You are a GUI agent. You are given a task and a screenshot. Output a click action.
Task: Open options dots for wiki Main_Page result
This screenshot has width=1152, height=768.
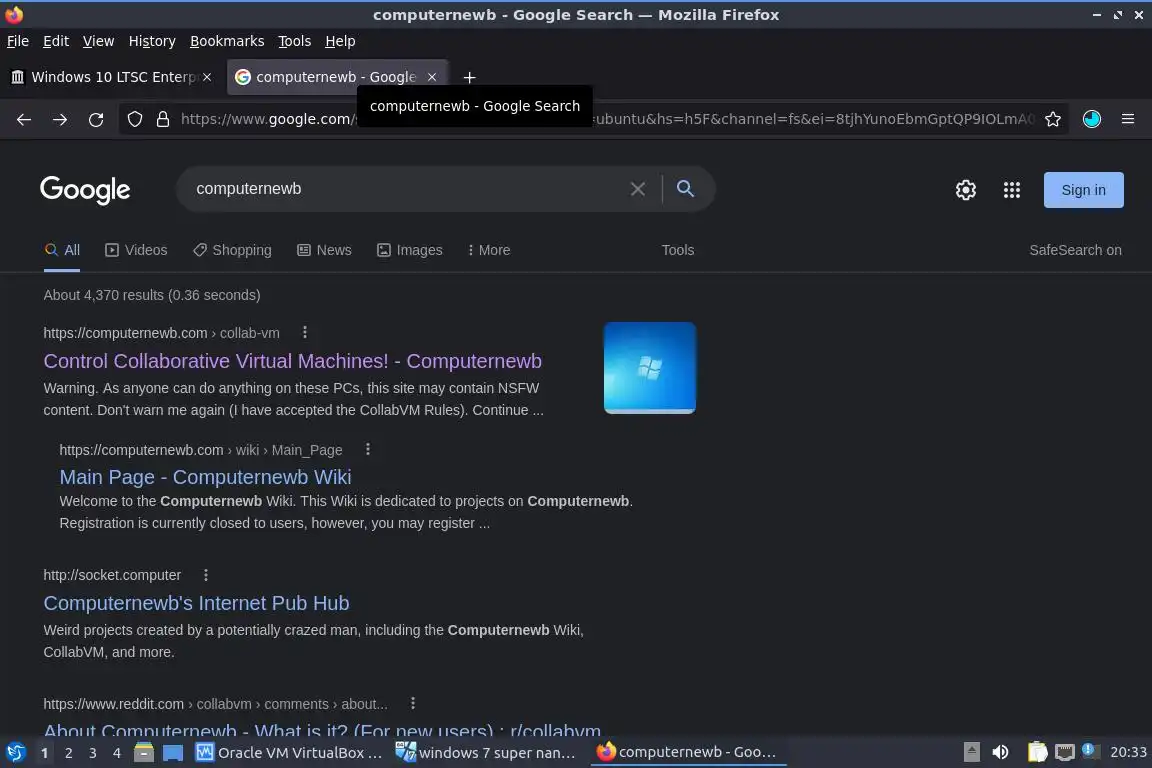click(x=368, y=449)
